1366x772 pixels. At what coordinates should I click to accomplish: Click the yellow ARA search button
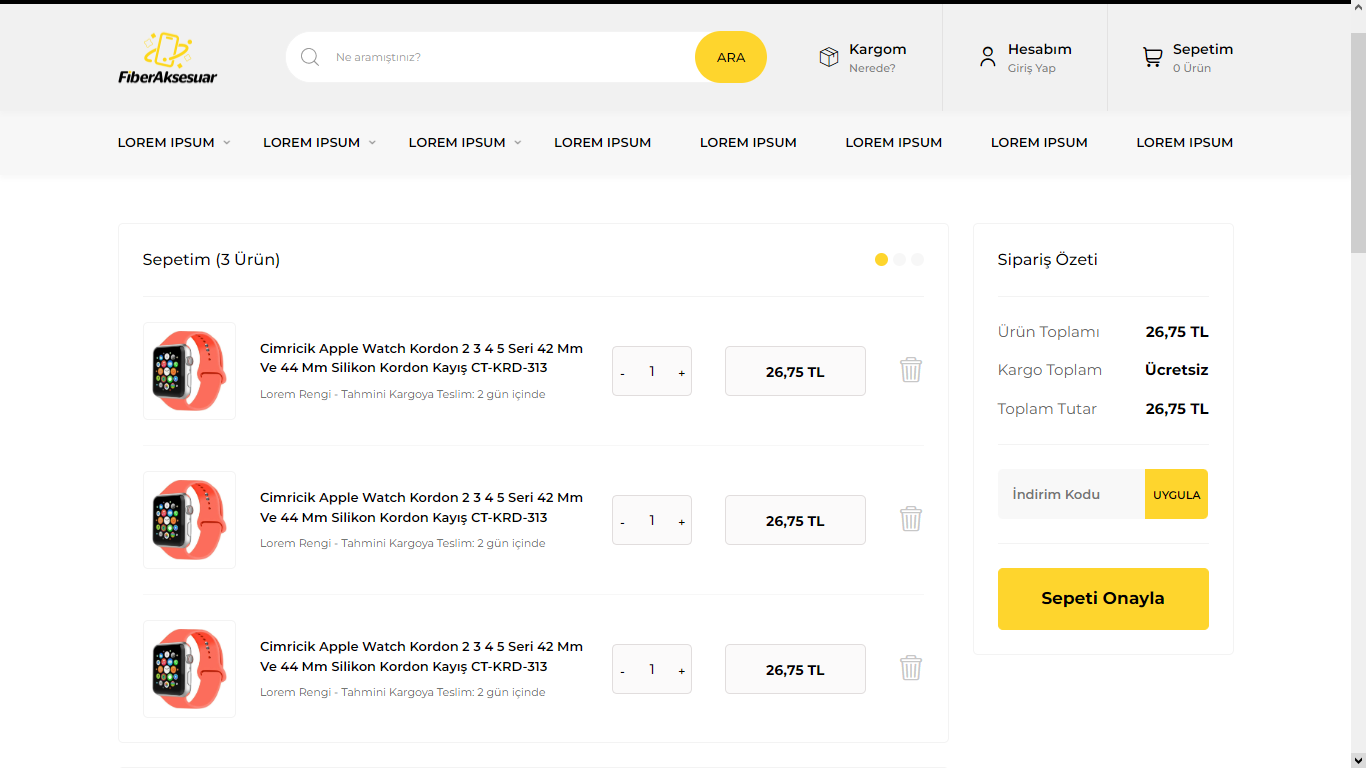(x=731, y=57)
